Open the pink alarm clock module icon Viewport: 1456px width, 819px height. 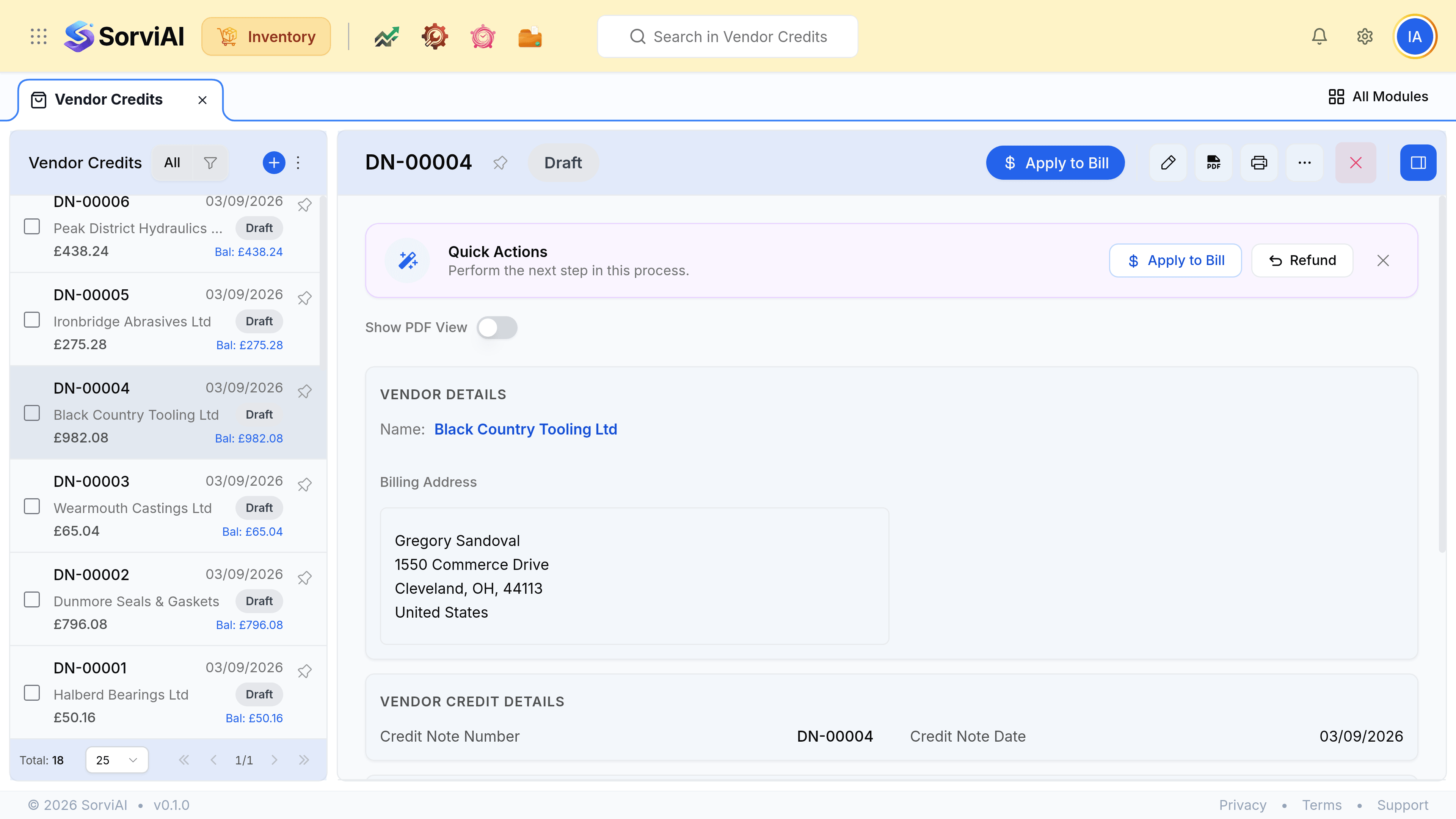483,37
